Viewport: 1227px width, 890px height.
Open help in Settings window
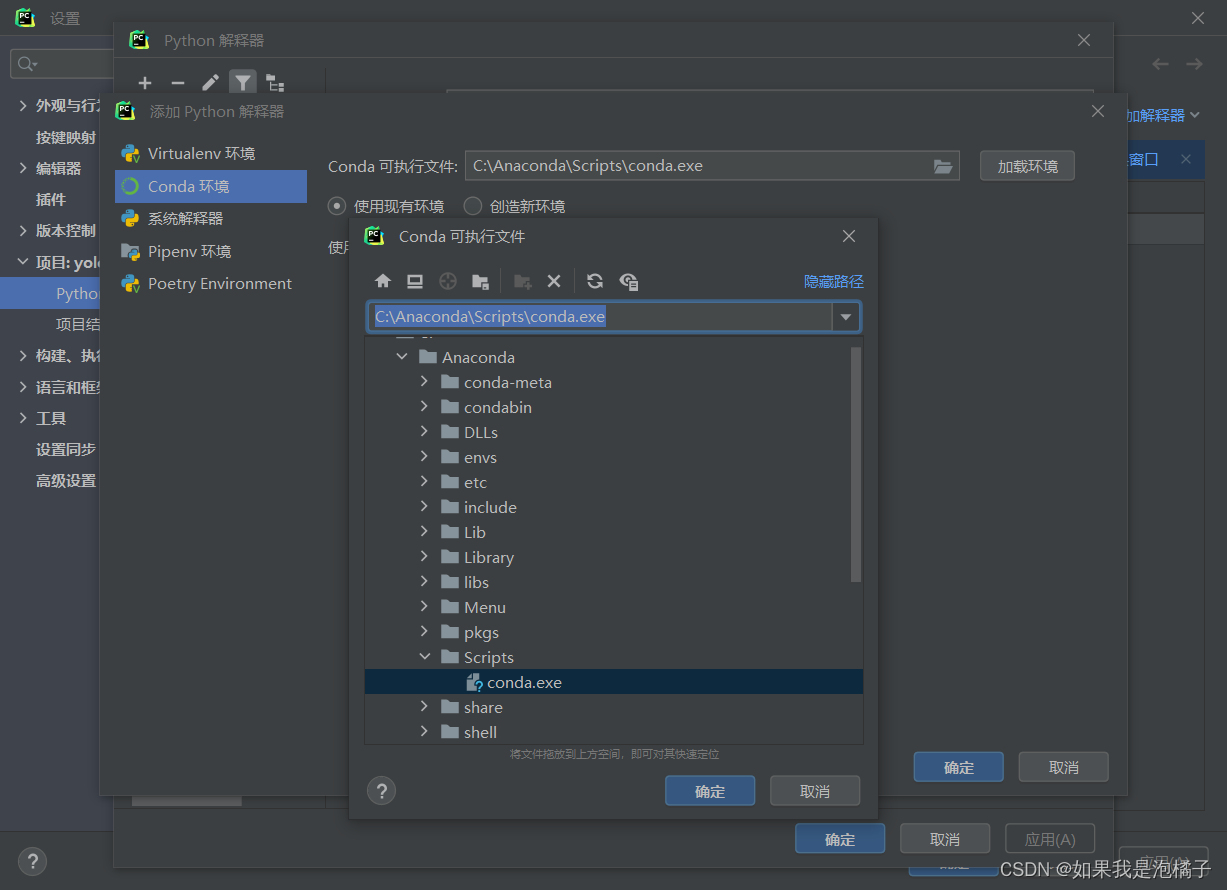(x=32, y=861)
